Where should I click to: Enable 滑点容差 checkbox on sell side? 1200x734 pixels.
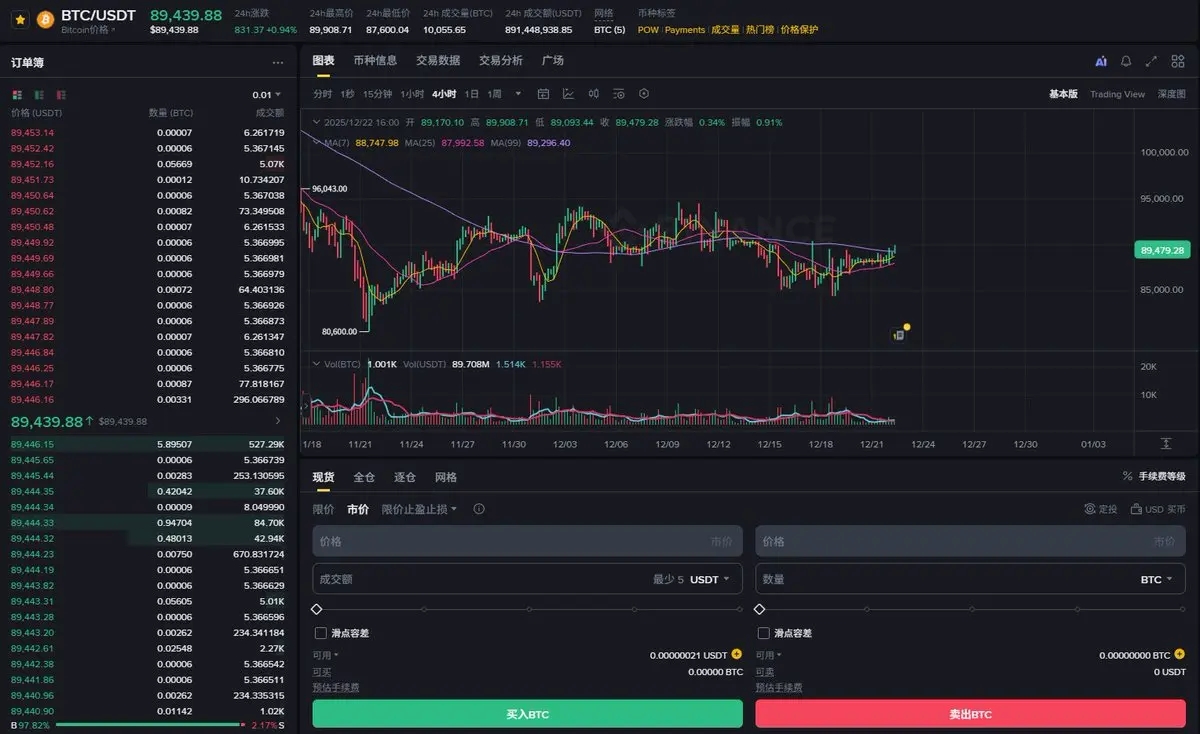point(764,633)
